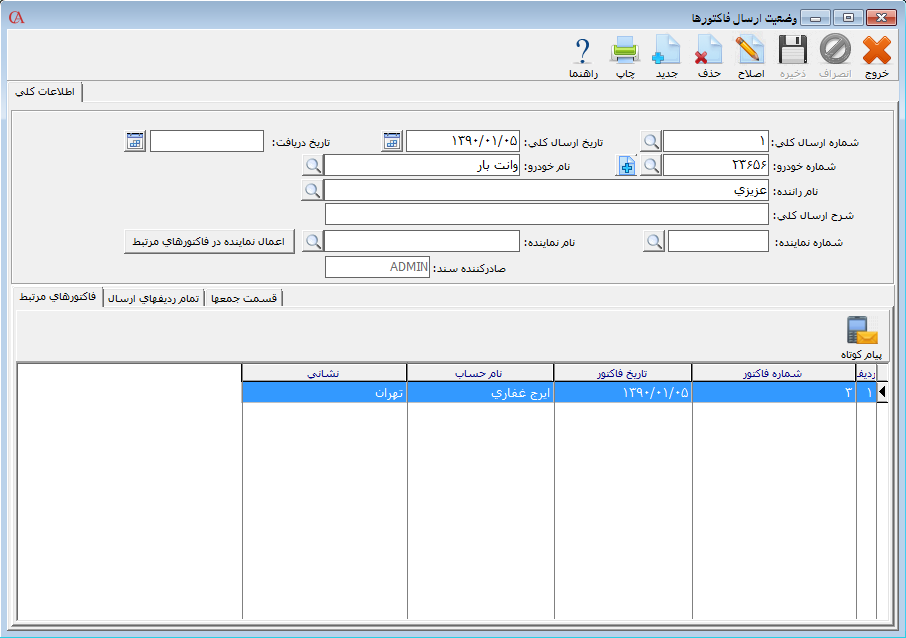Click the اصلاح (Edit) pencil icon
Screen dimensions: 906x638
pos(750,50)
